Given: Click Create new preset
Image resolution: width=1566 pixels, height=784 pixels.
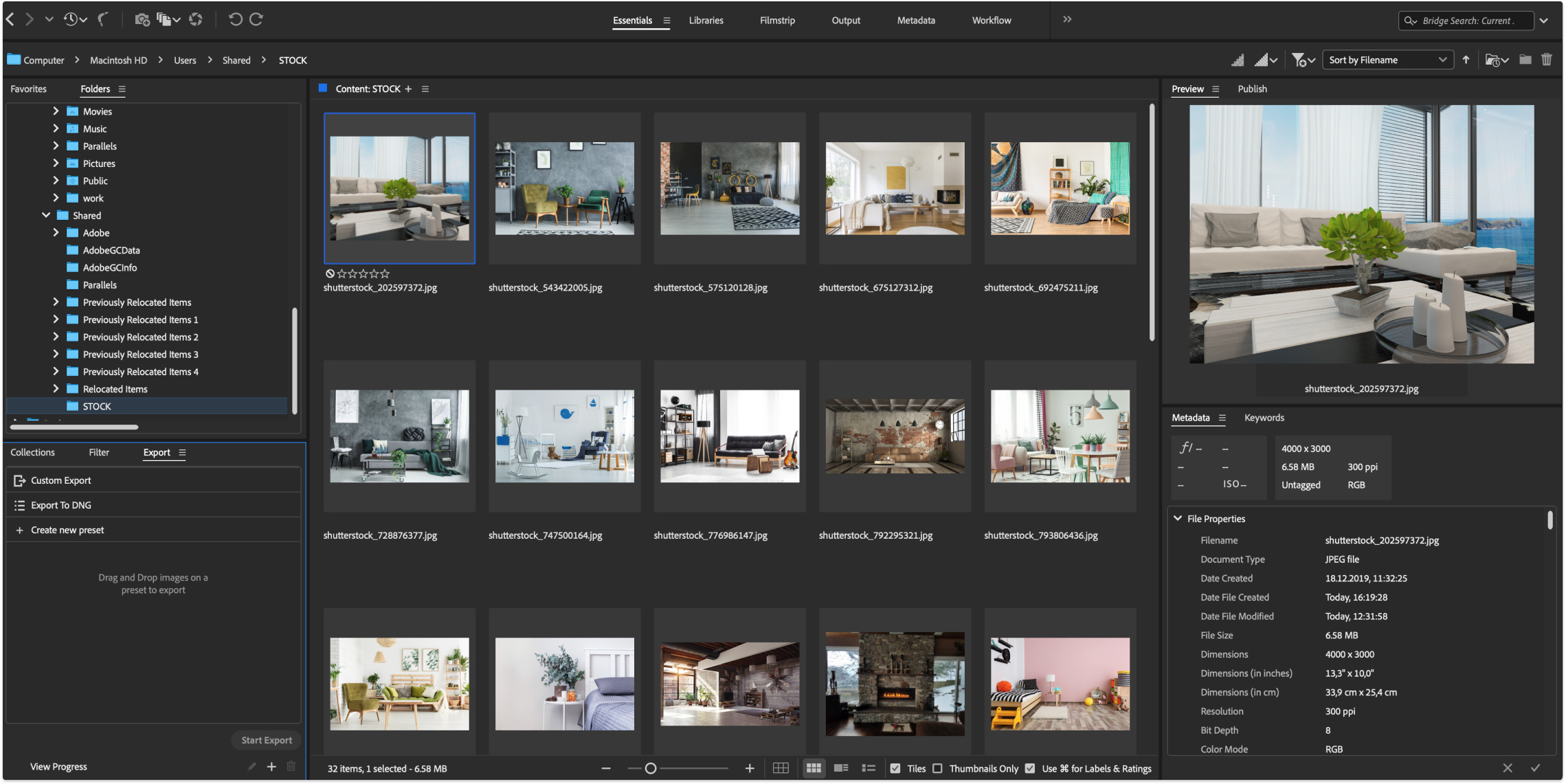Looking at the screenshot, I should [67, 530].
